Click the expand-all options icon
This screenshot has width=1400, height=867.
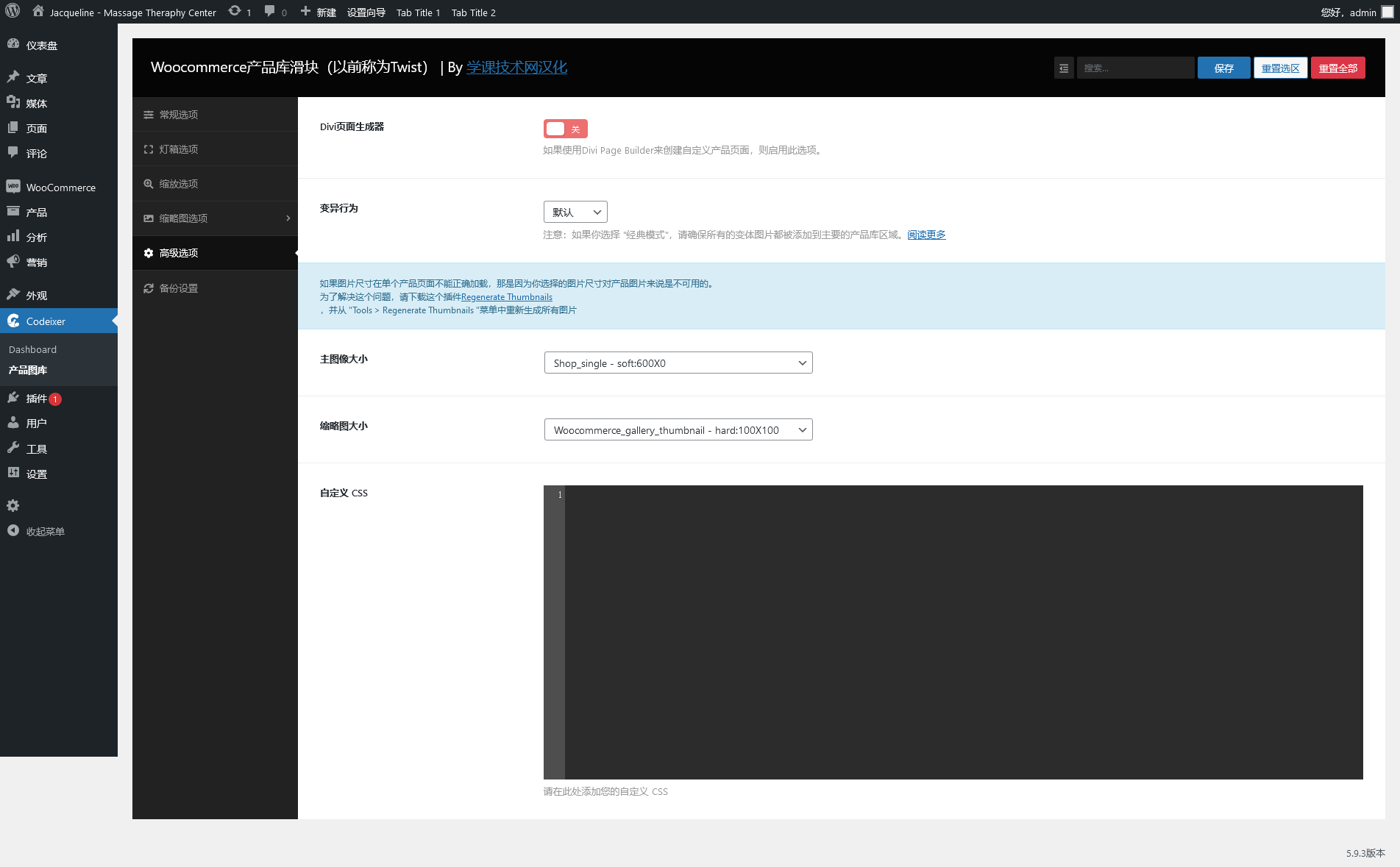click(x=1063, y=68)
